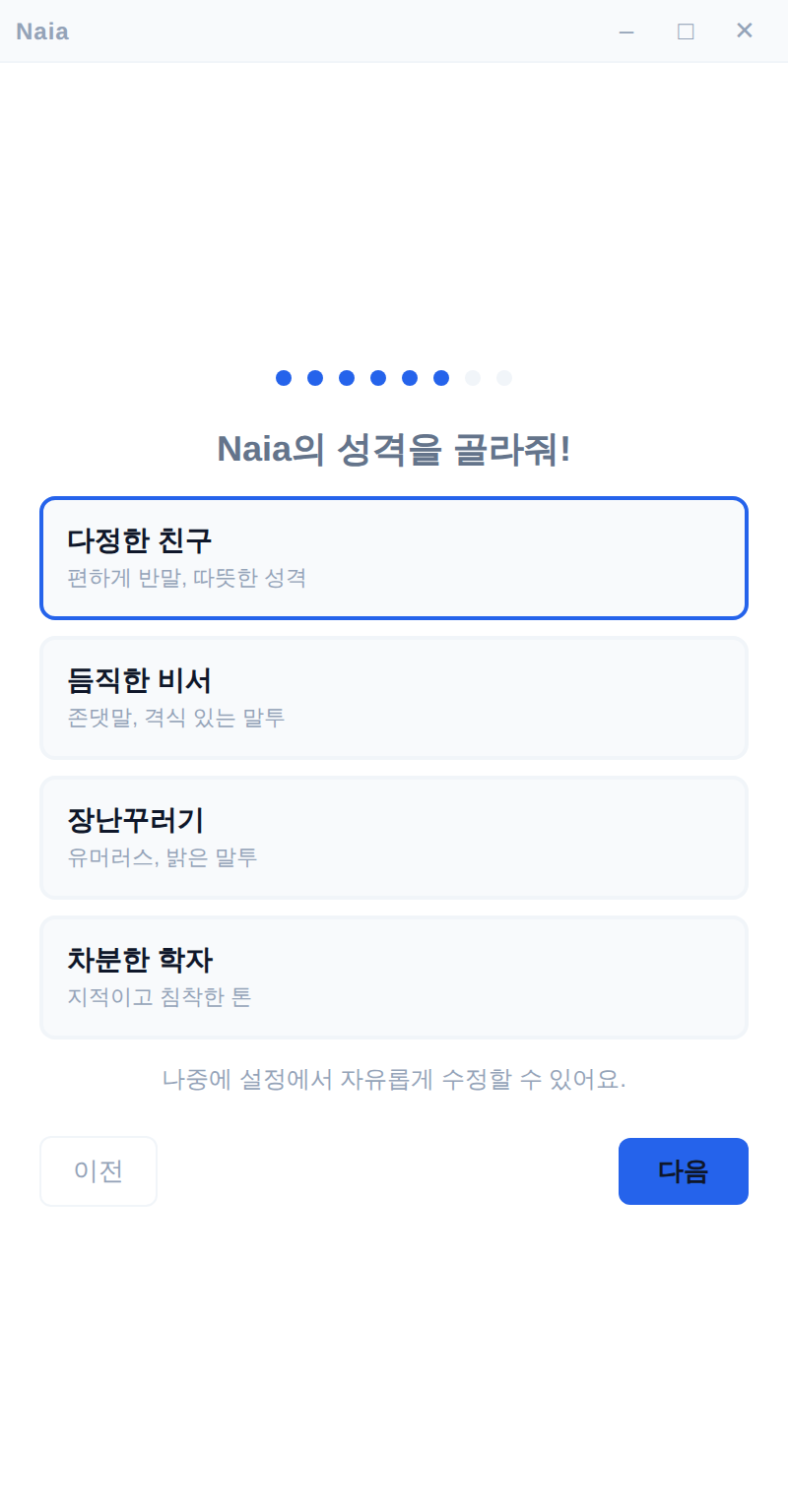Image resolution: width=788 pixels, height=1512 pixels.
Task: Select the 다정한 친구 personality option
Action: (x=394, y=557)
